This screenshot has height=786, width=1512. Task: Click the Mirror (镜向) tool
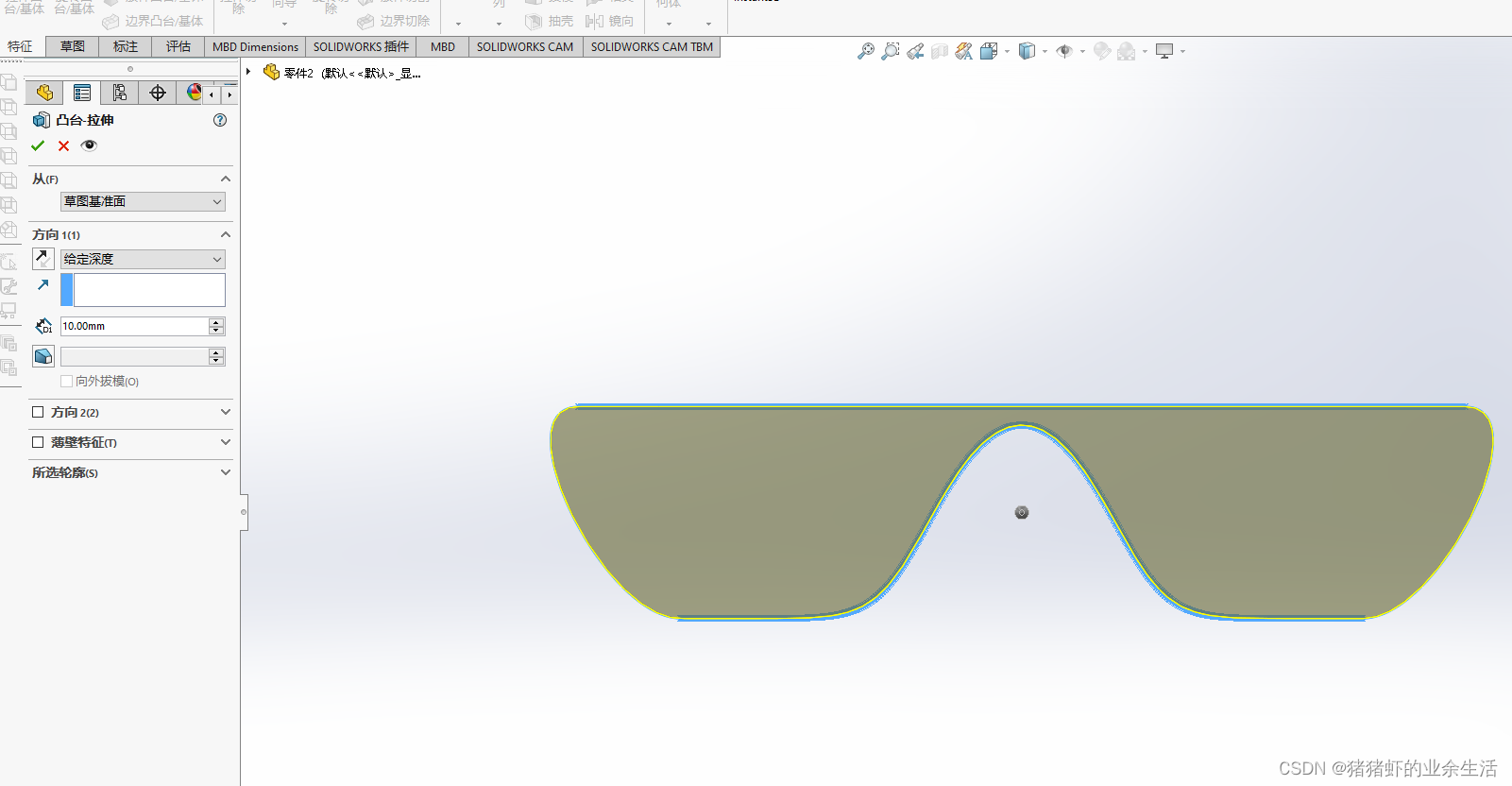pos(609,21)
